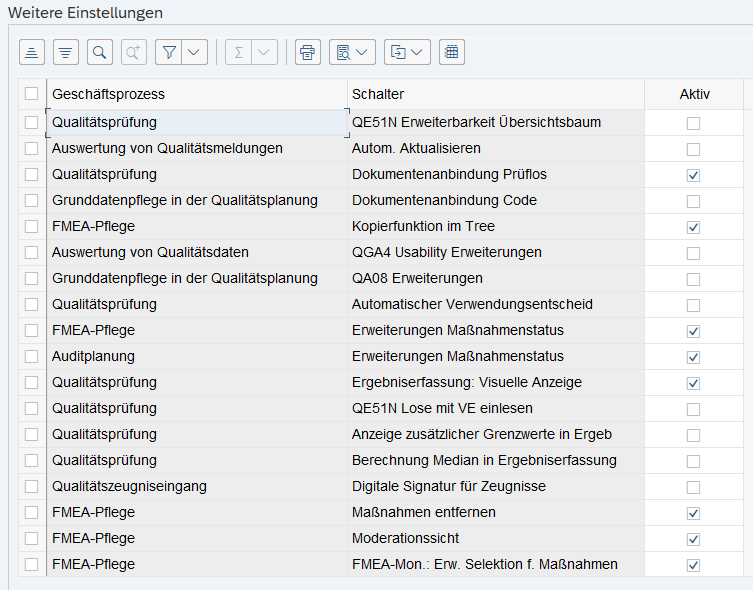Open search with the magnifier icon
This screenshot has width=753, height=590.
point(100,52)
